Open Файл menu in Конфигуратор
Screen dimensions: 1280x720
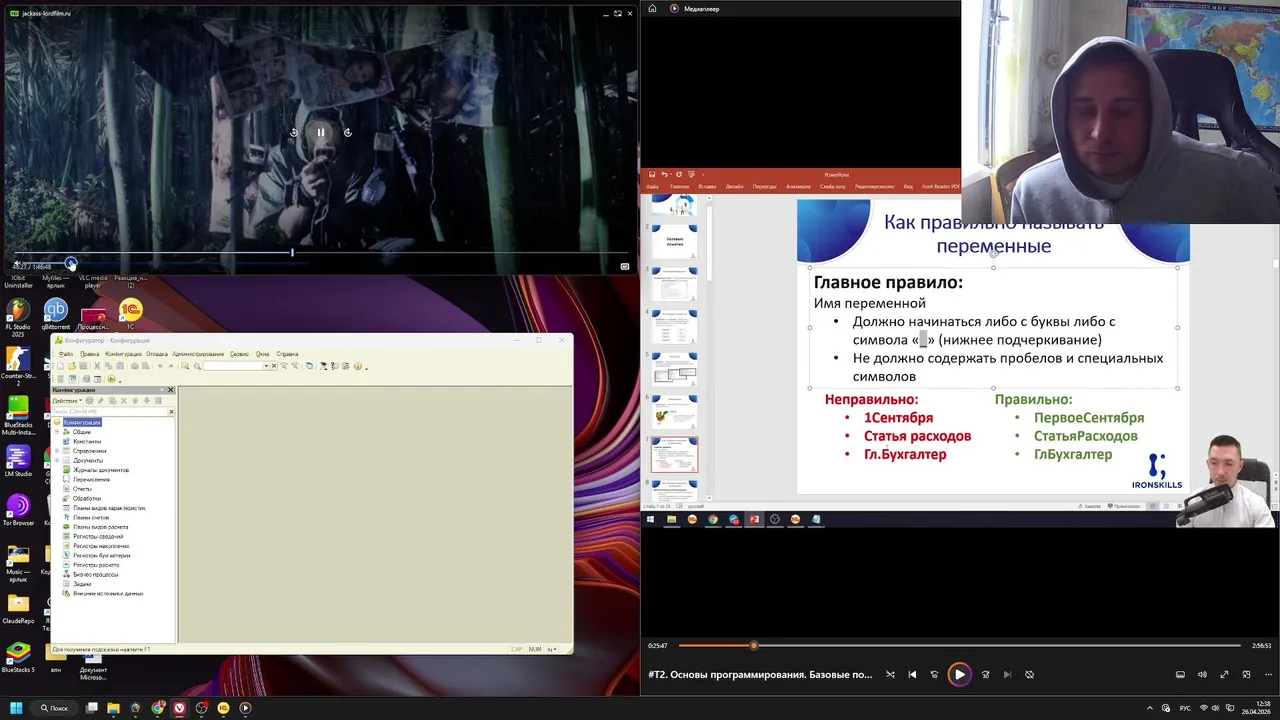[x=66, y=354]
